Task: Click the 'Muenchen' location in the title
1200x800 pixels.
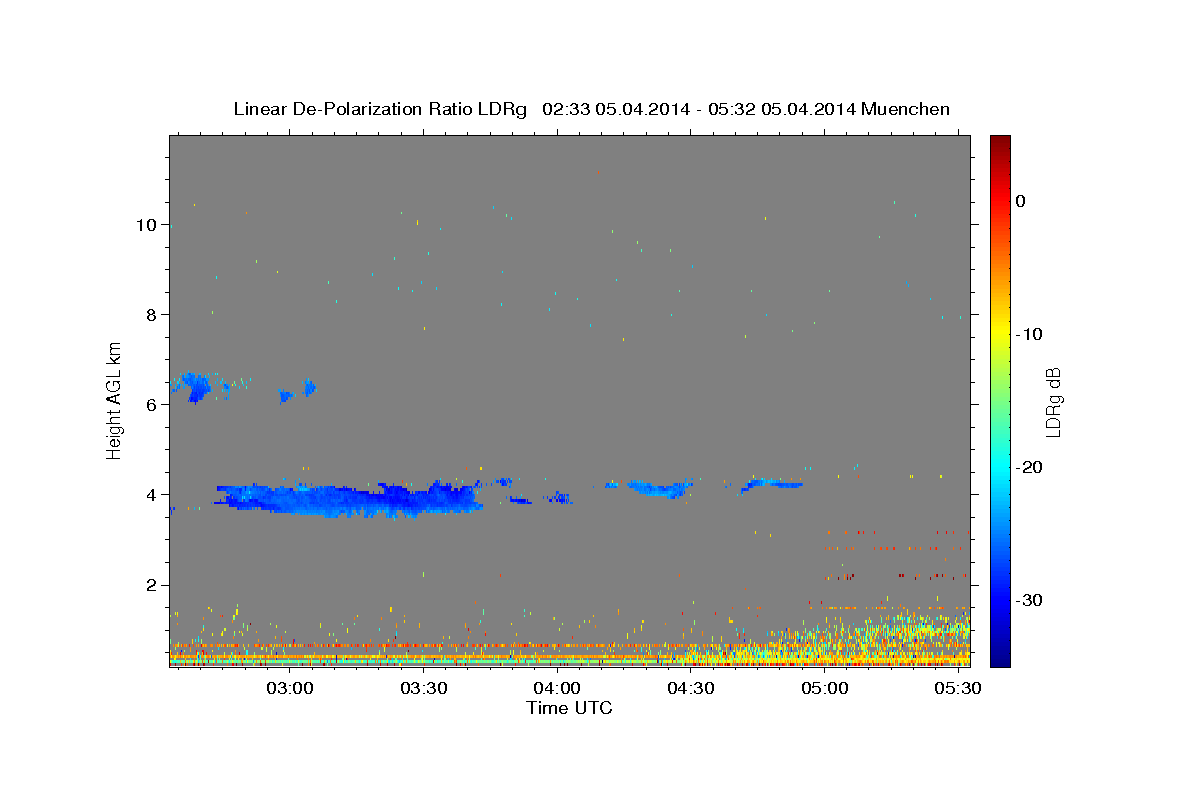Action: click(x=907, y=109)
